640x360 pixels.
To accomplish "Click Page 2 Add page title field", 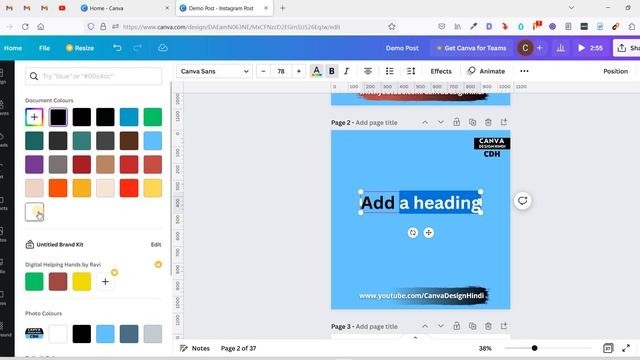I will (376, 122).
